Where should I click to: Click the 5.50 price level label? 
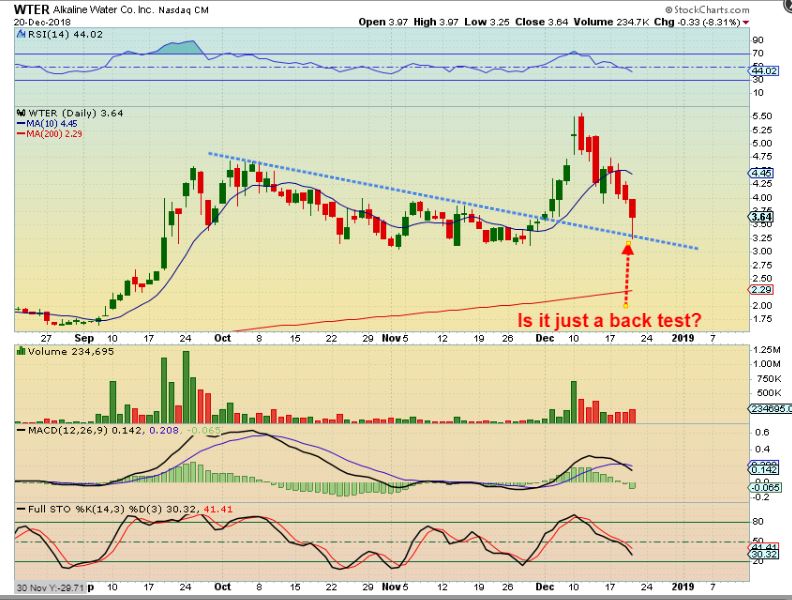click(x=762, y=116)
